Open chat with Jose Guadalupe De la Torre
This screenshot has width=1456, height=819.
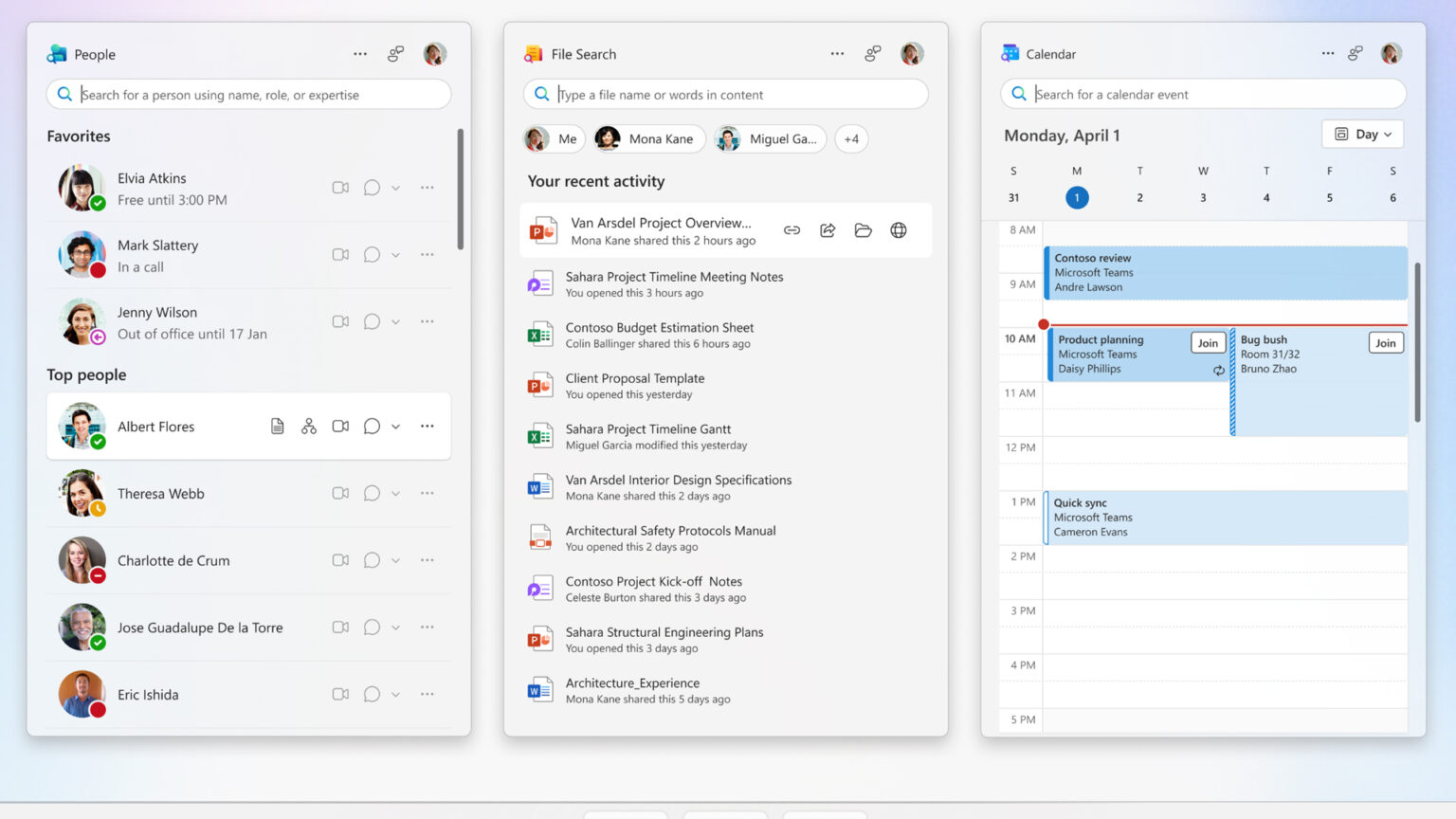372,628
